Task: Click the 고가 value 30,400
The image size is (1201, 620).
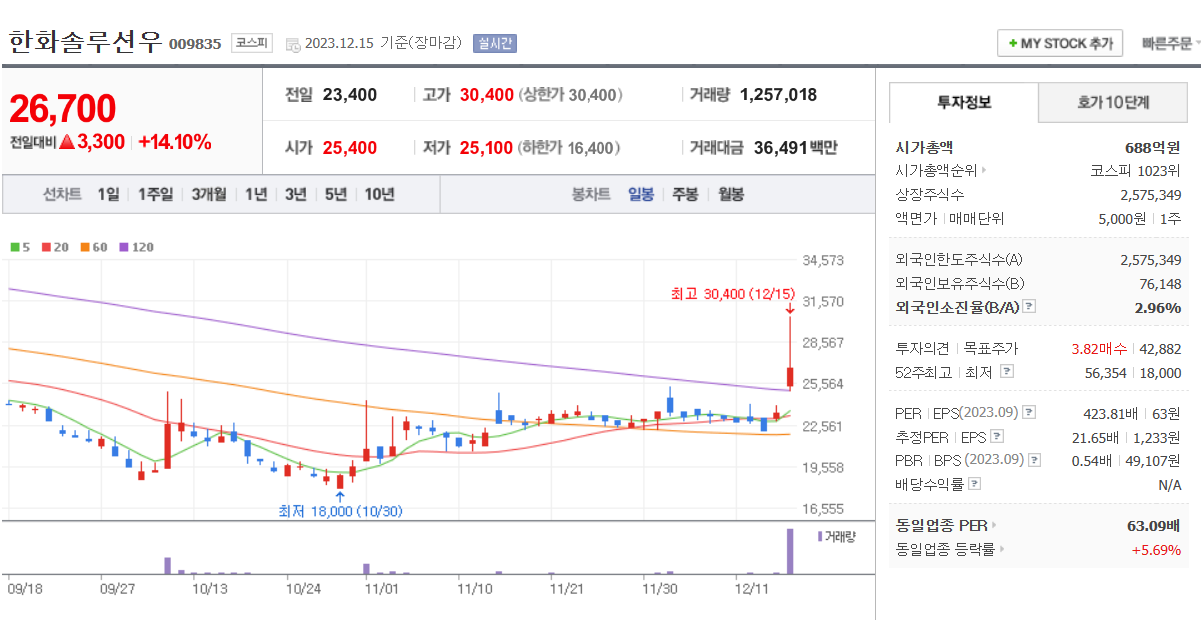Action: (x=487, y=95)
